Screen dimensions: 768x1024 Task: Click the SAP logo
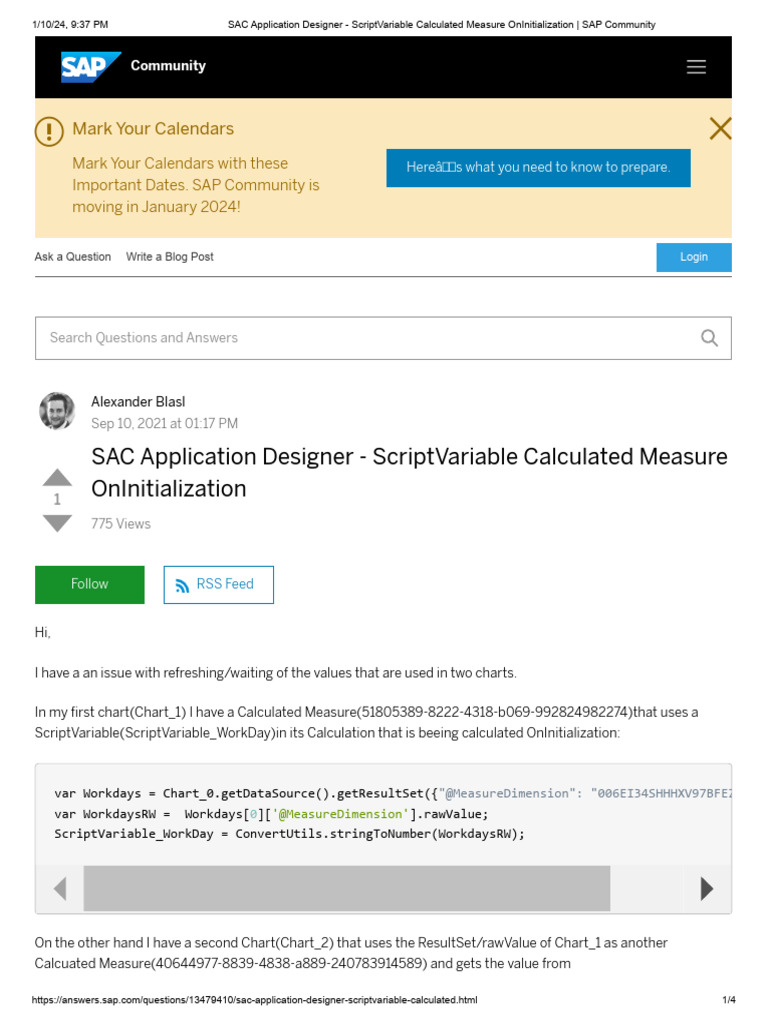(x=90, y=67)
